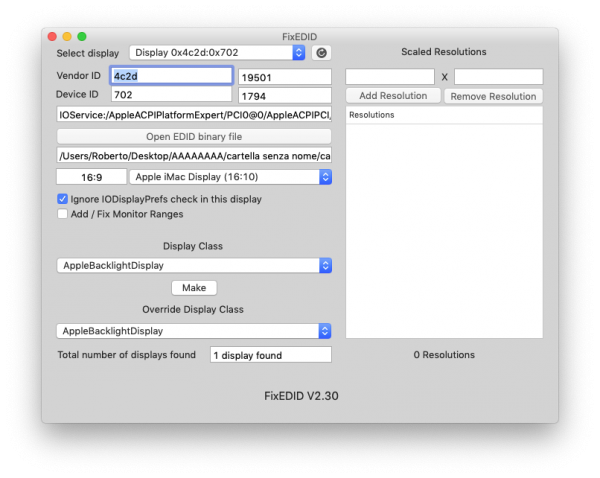Click the Resolutions column header
The image size is (600, 478).
click(444, 115)
